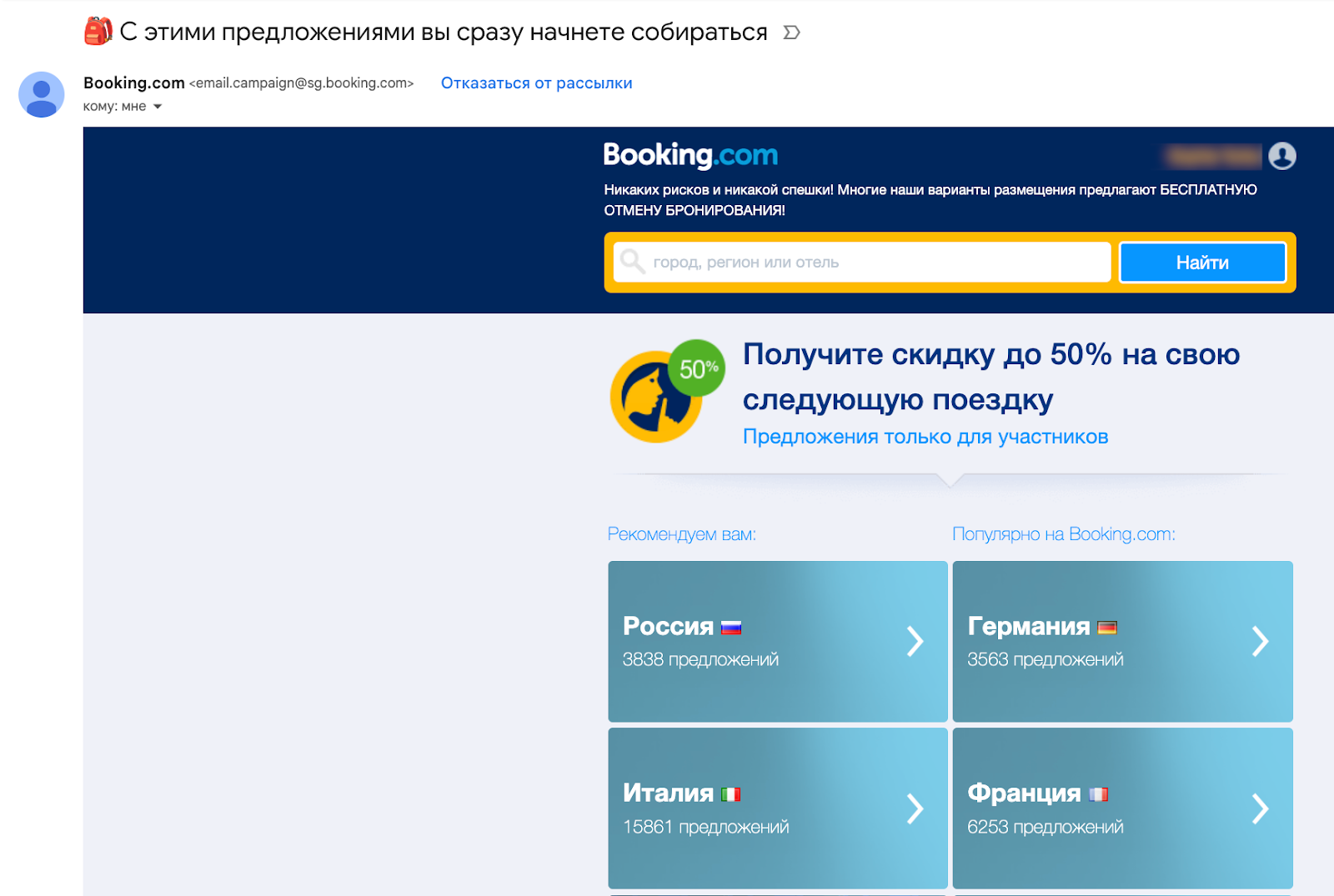Image resolution: width=1334 pixels, height=896 pixels.
Task: Open 'Предложения только для участников' link
Action: tap(925, 437)
